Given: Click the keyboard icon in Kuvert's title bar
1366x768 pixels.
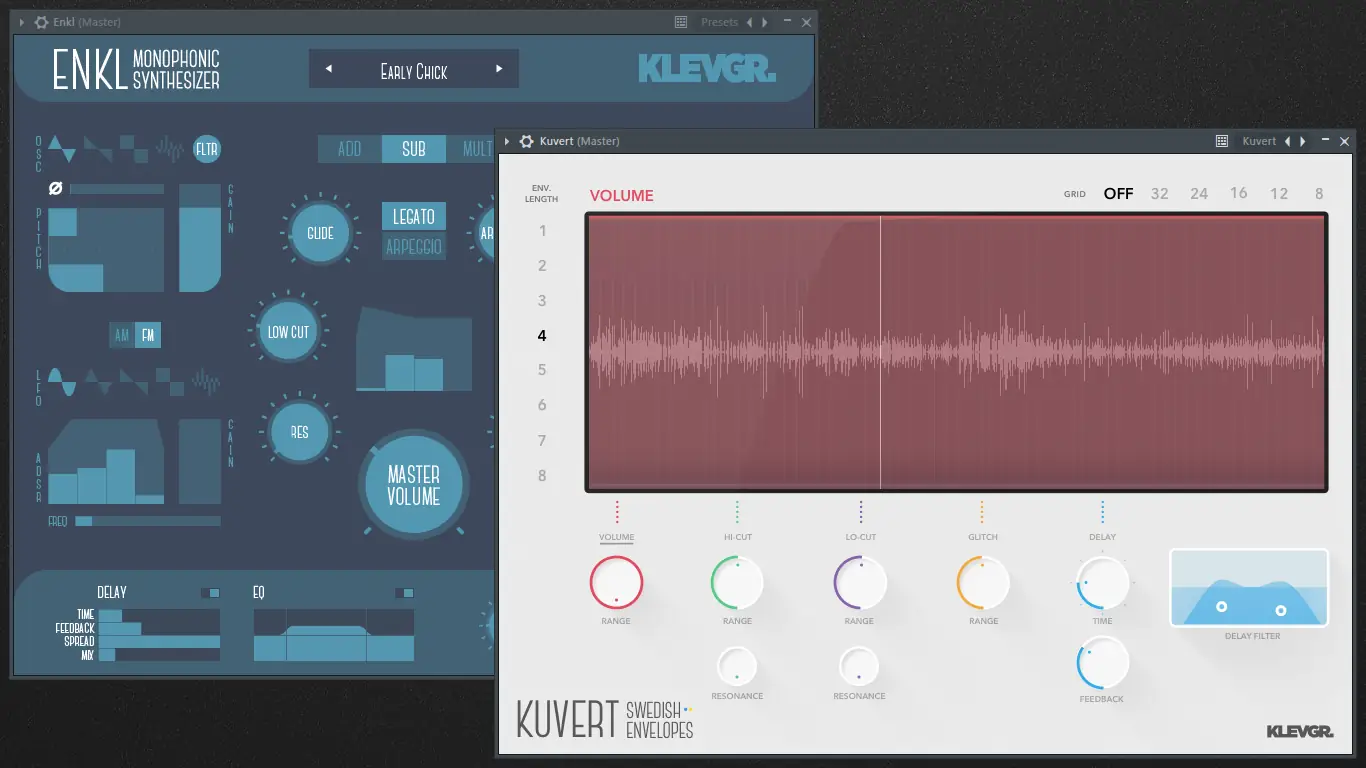Looking at the screenshot, I should [x=1221, y=141].
